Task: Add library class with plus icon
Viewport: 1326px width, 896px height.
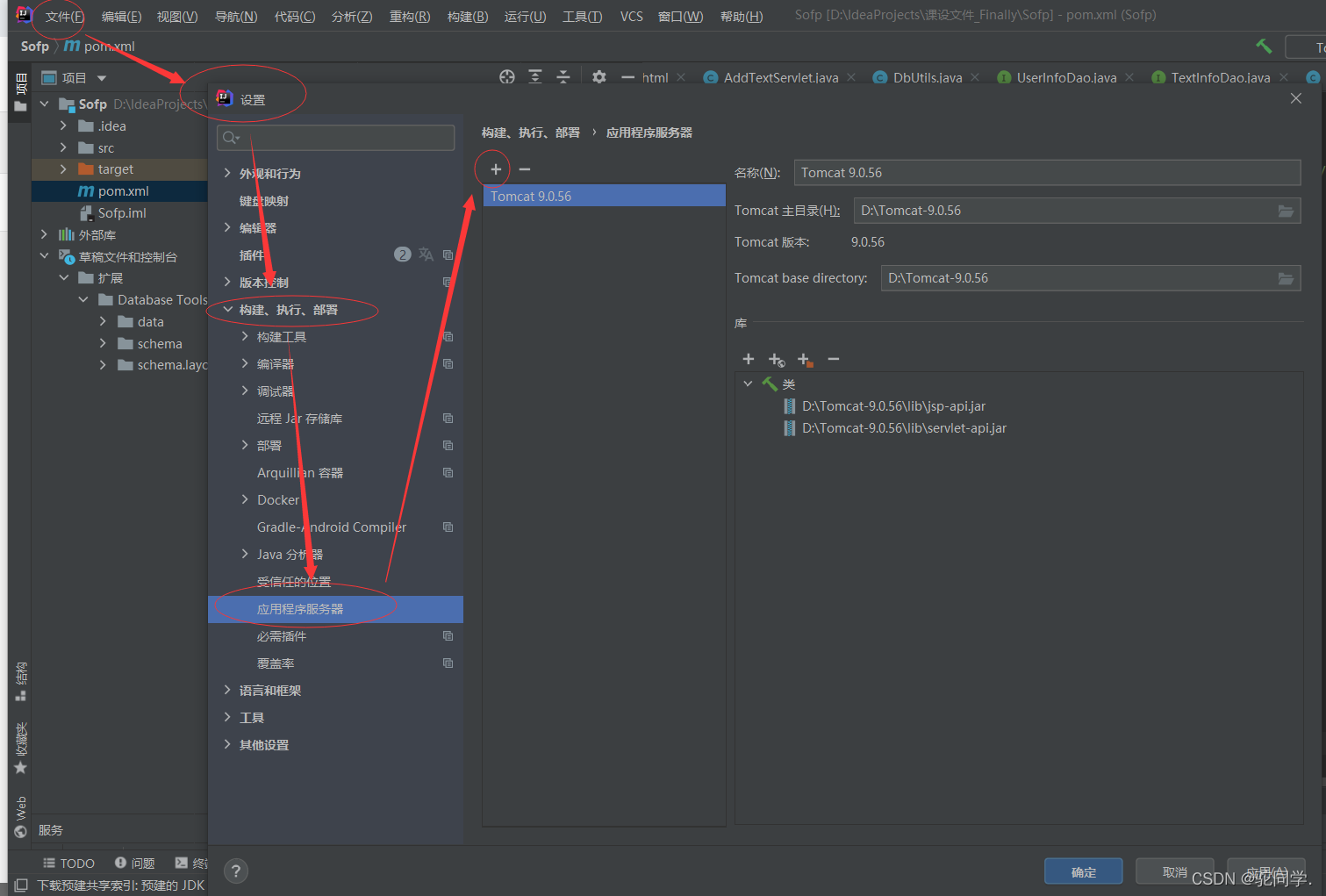Action: 749,359
